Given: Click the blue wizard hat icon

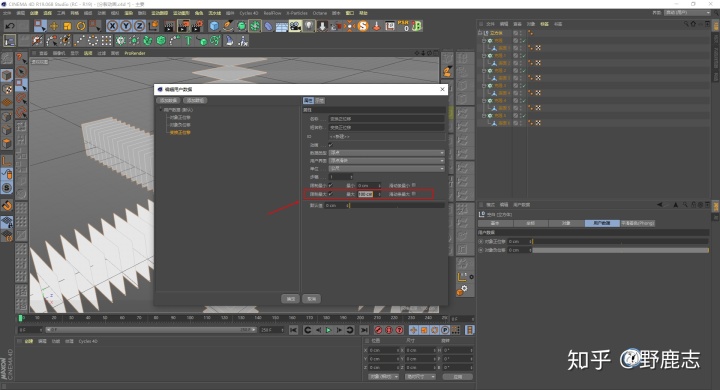Looking at the screenshot, I should point(229,41).
